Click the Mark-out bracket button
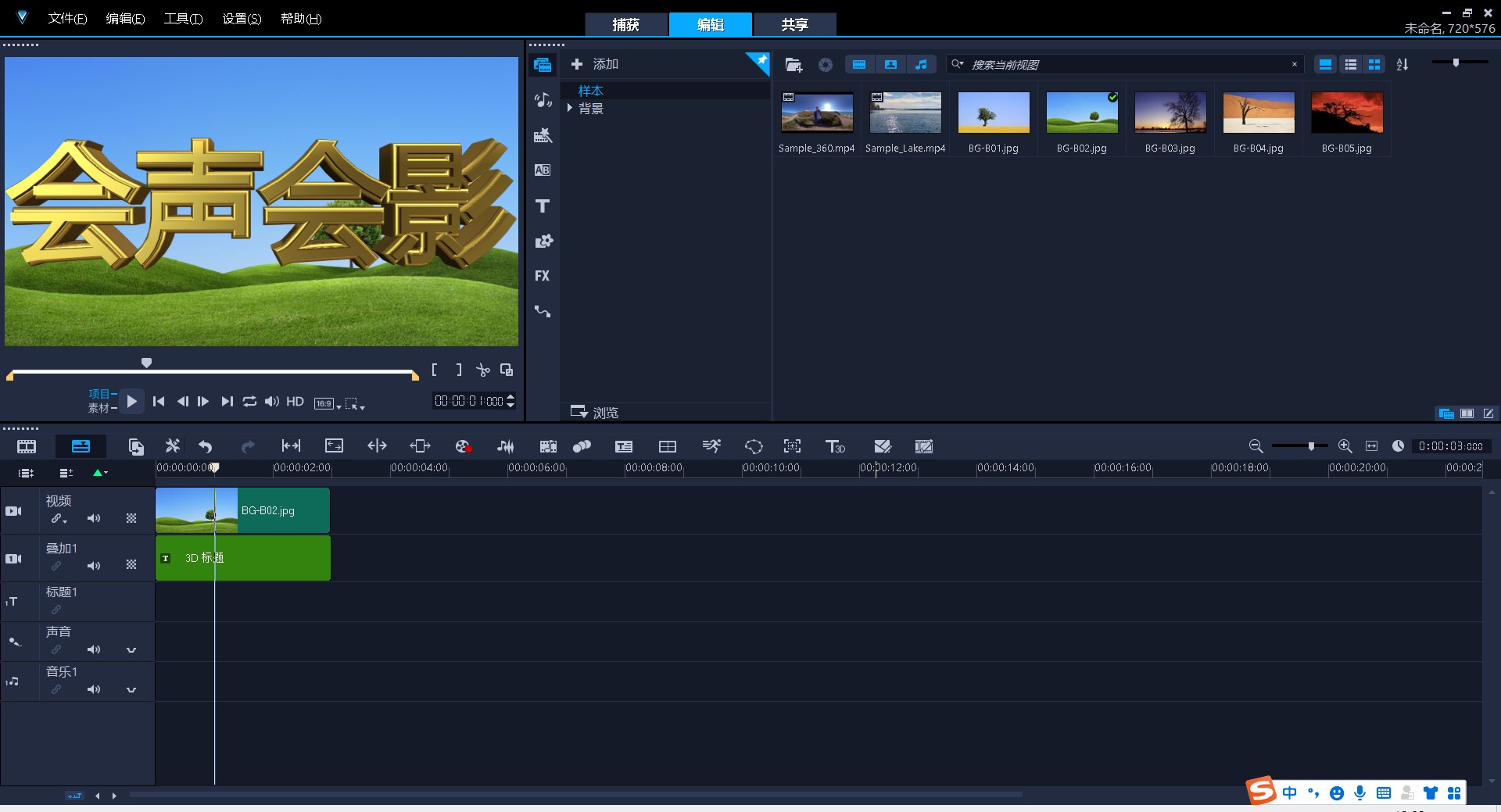The width and height of the screenshot is (1501, 812). 459,370
